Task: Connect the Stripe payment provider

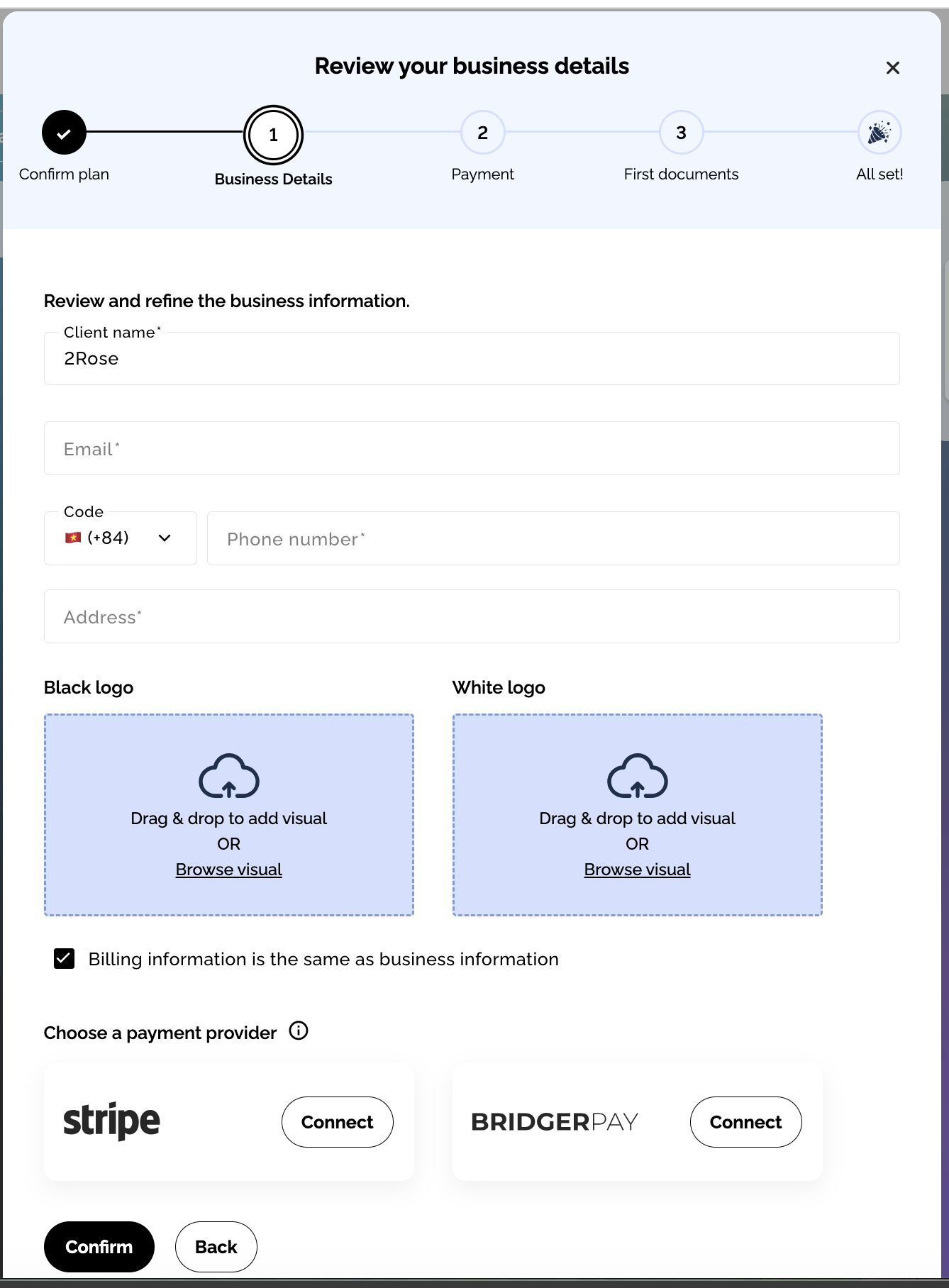Action: [x=337, y=1122]
